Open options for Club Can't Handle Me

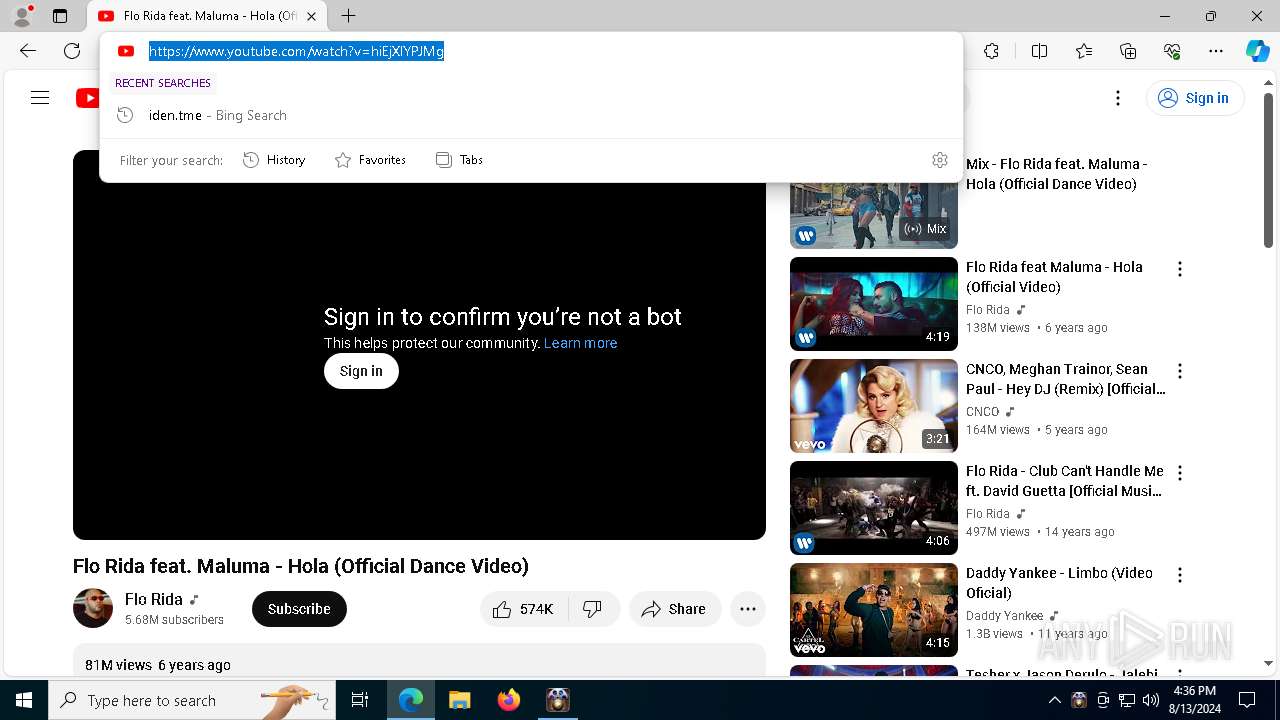click(1180, 473)
